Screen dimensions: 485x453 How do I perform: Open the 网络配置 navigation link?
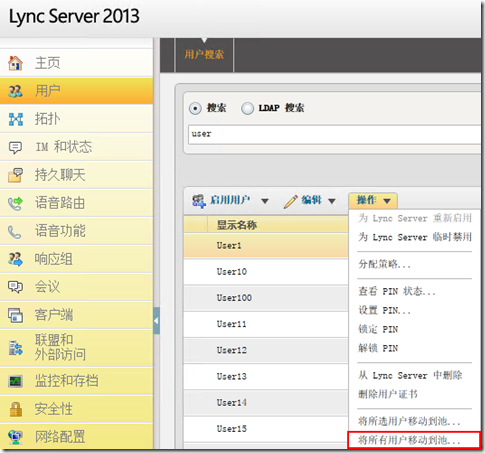pos(60,437)
